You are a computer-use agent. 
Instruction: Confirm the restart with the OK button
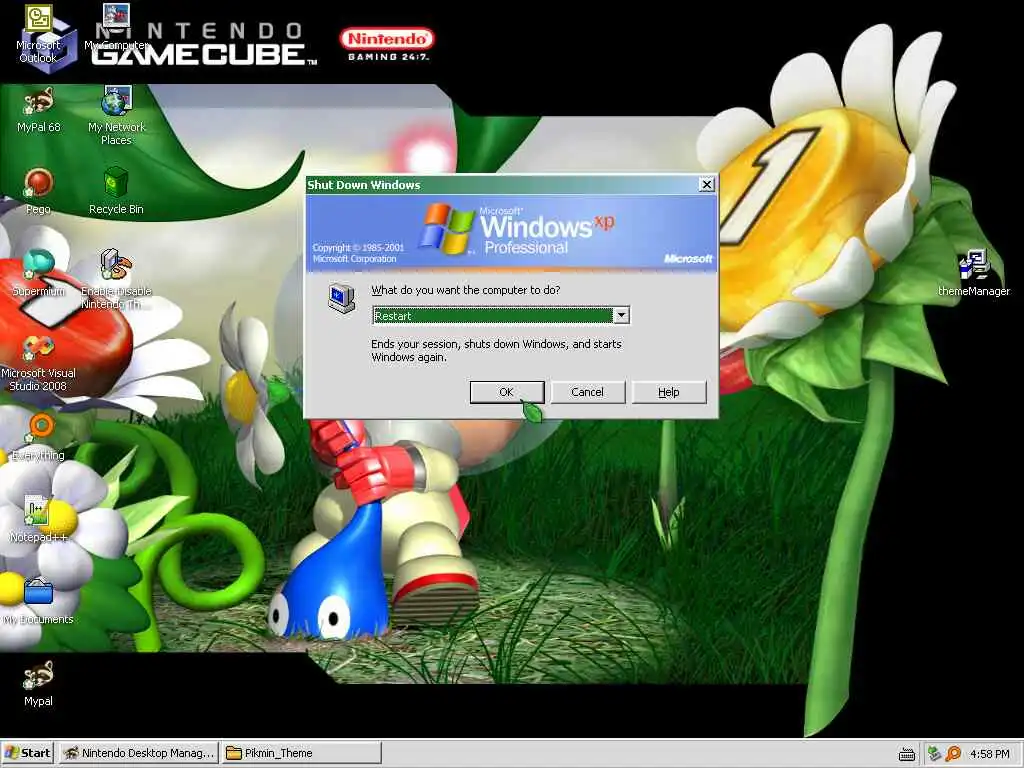[507, 392]
